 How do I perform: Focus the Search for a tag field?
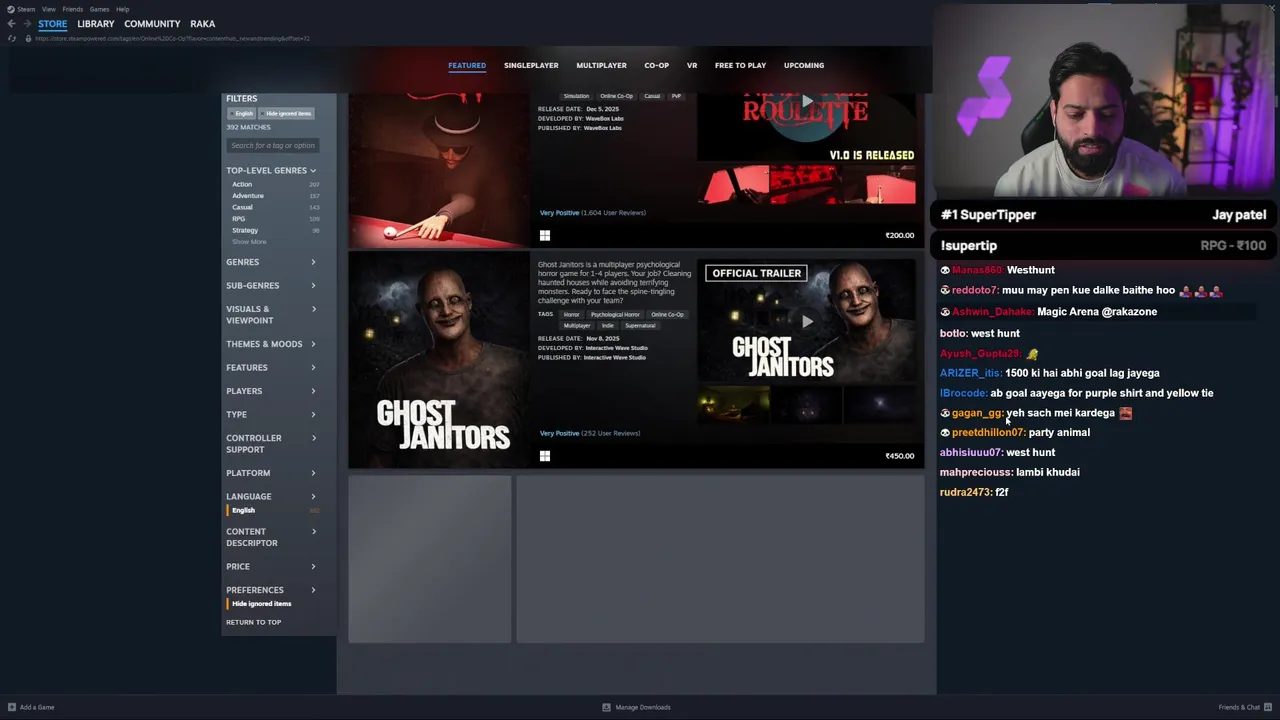273,146
